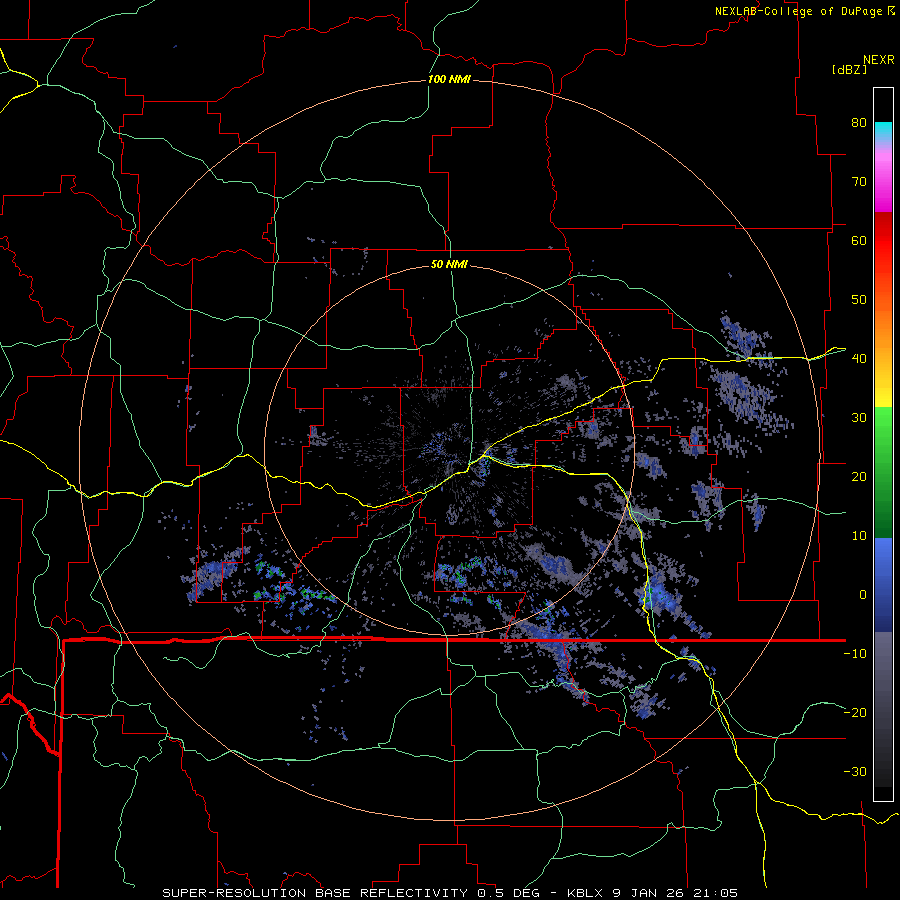The height and width of the screenshot is (900, 900).
Task: Click the 70 dBZ scale value
Action: [859, 181]
